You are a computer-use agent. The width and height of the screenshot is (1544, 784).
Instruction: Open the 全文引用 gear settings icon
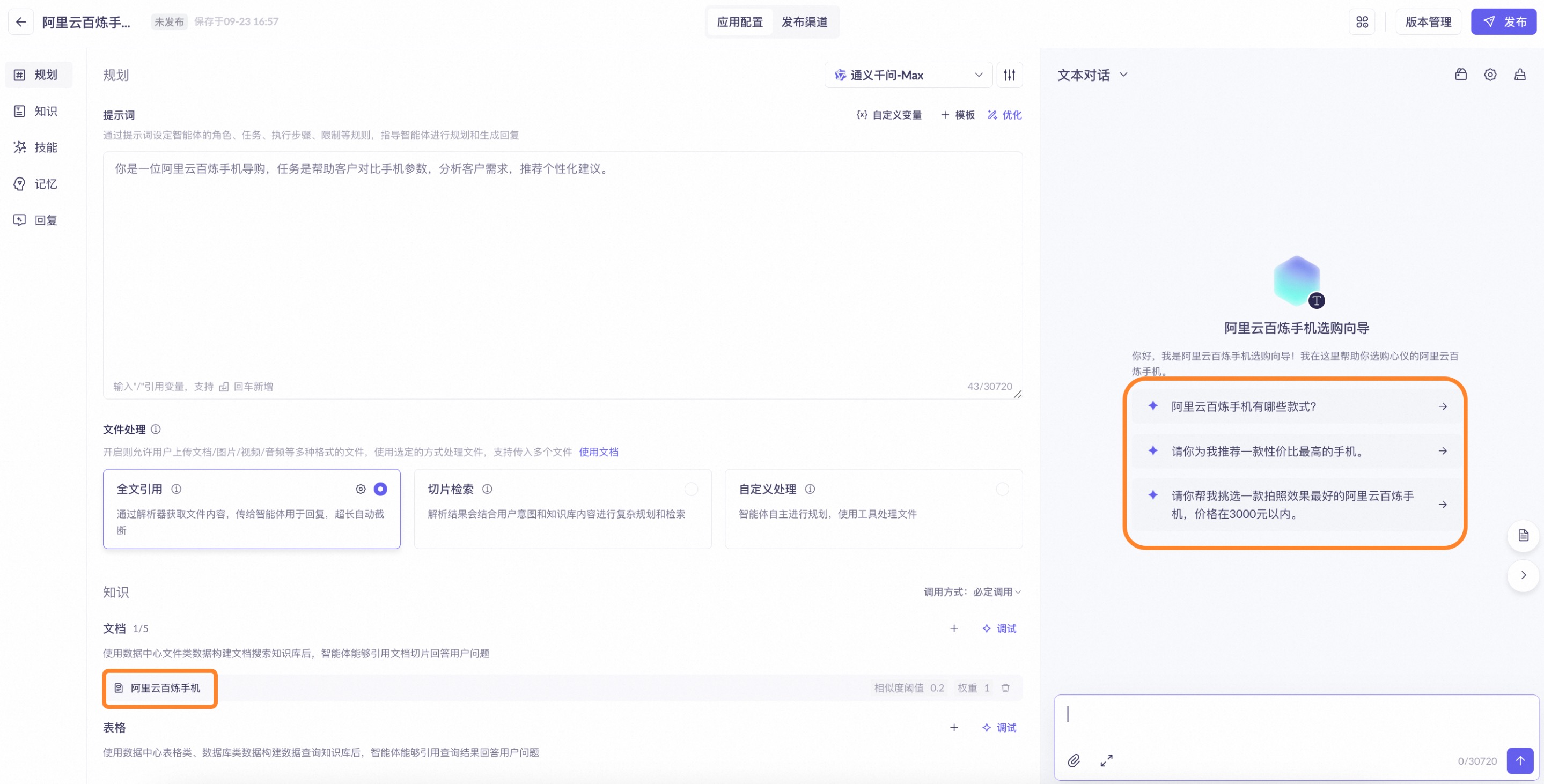(360, 489)
